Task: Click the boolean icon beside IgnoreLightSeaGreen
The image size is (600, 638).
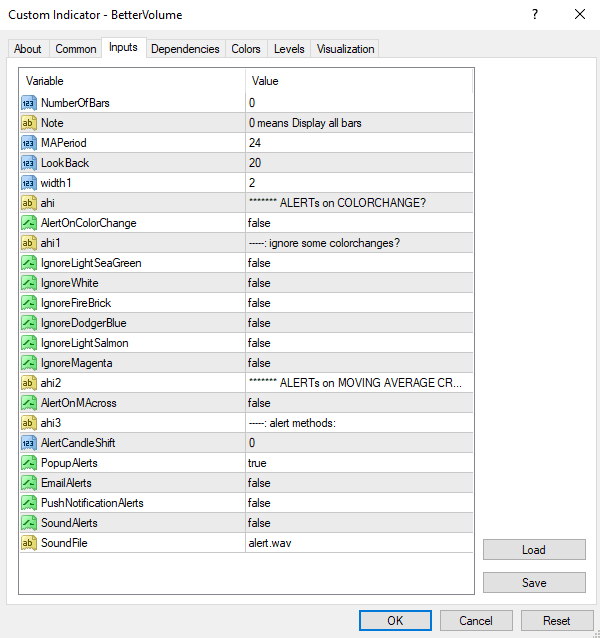Action: (x=29, y=263)
